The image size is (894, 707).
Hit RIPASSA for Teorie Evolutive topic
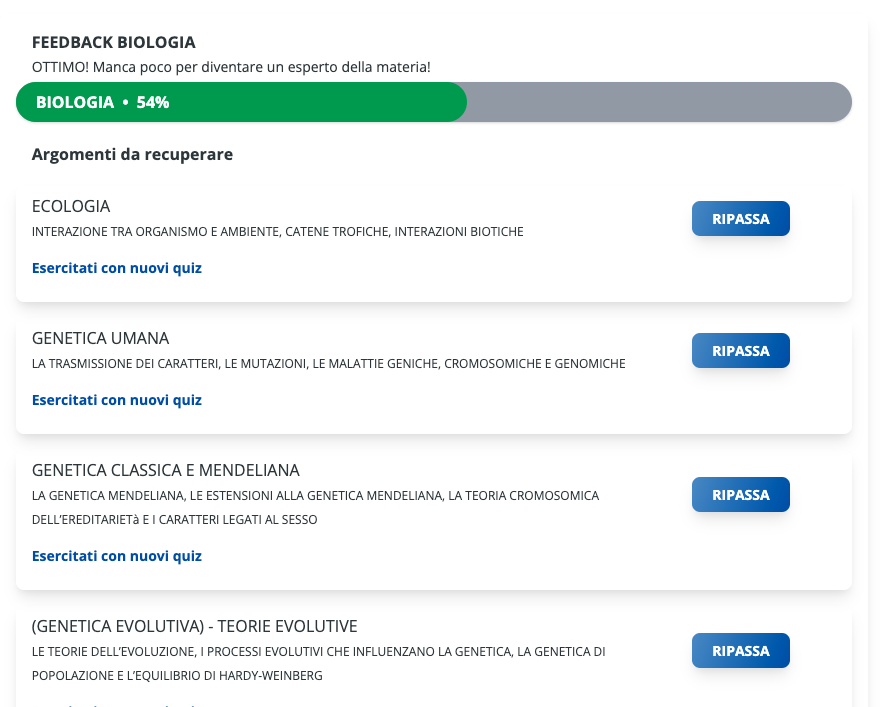740,651
